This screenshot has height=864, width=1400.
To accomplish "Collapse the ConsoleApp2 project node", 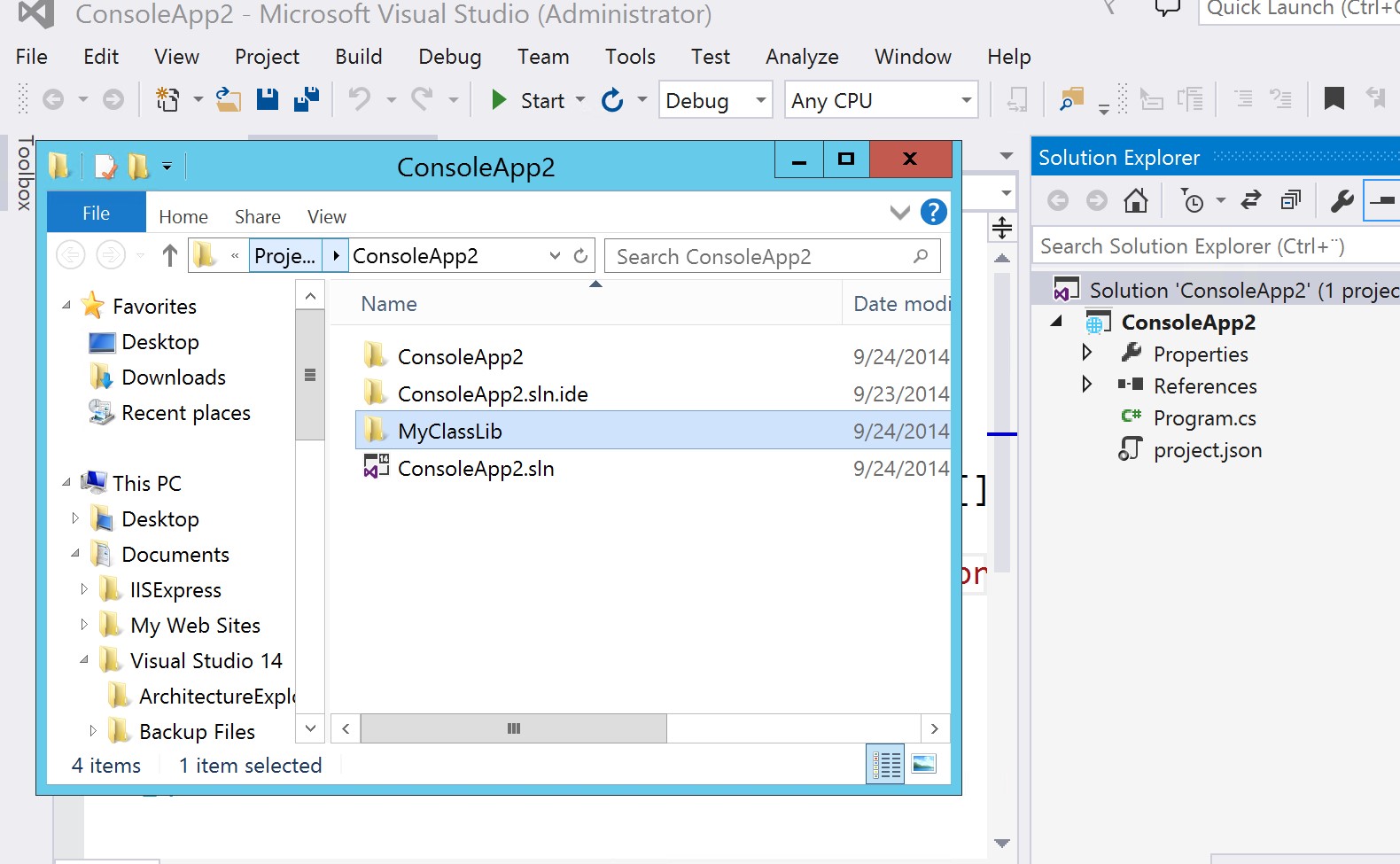I will tap(1056, 321).
